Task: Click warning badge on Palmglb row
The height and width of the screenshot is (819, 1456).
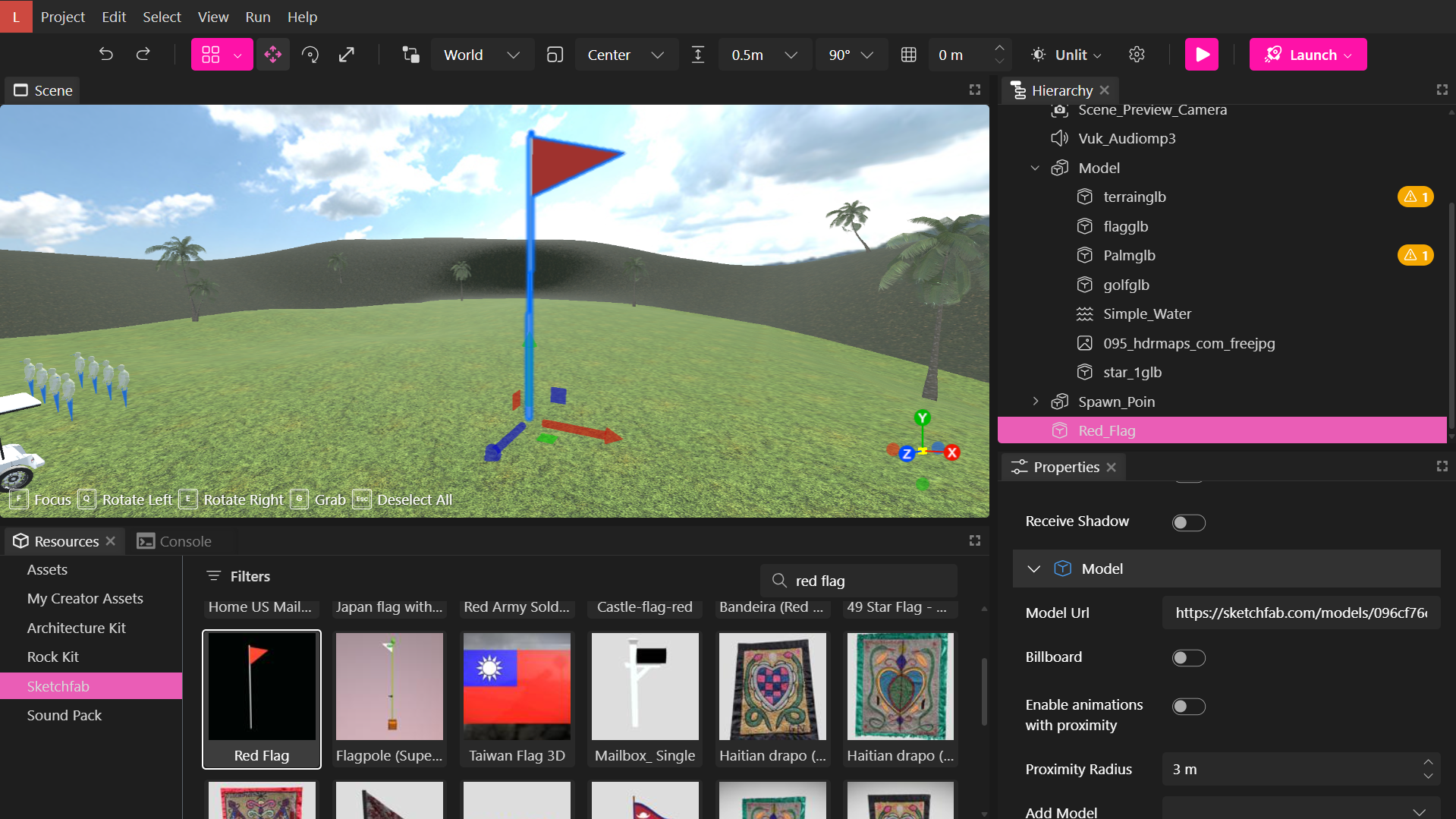Action: coord(1416,255)
